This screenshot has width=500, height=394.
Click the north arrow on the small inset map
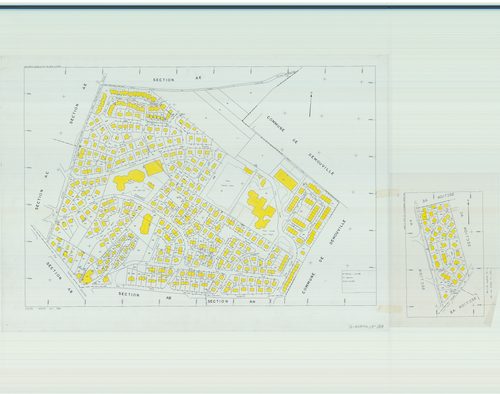pyautogui.click(x=469, y=213)
